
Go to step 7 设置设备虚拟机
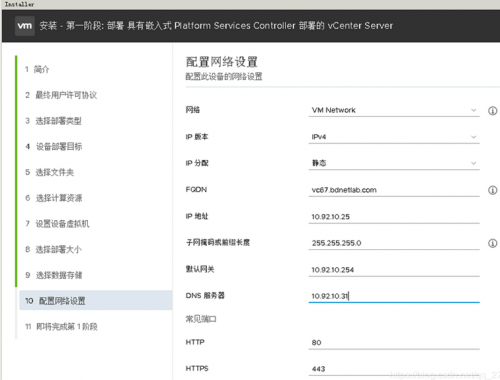tap(57, 224)
